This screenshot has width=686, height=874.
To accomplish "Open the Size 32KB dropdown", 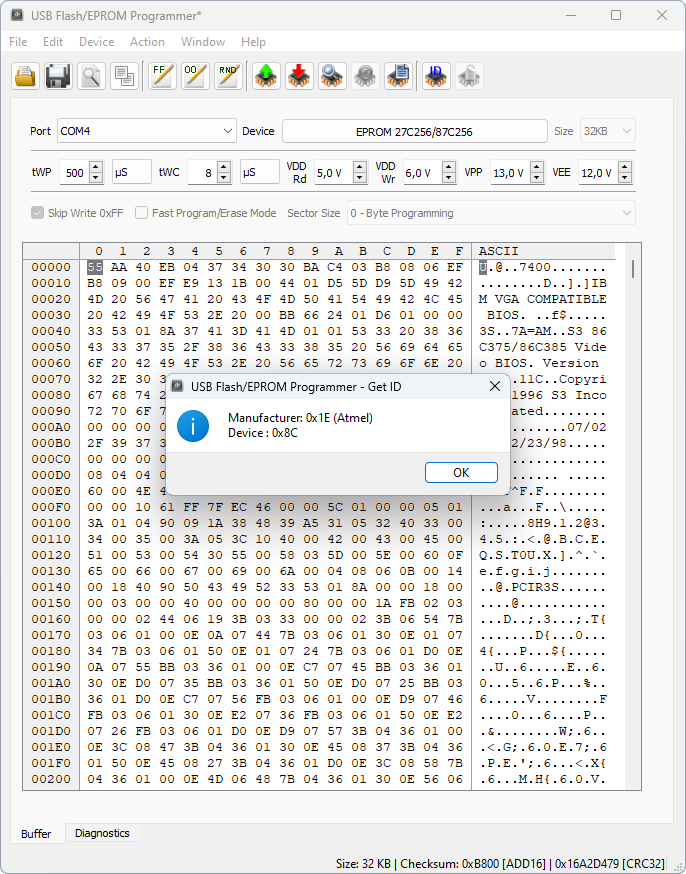I will pos(607,131).
